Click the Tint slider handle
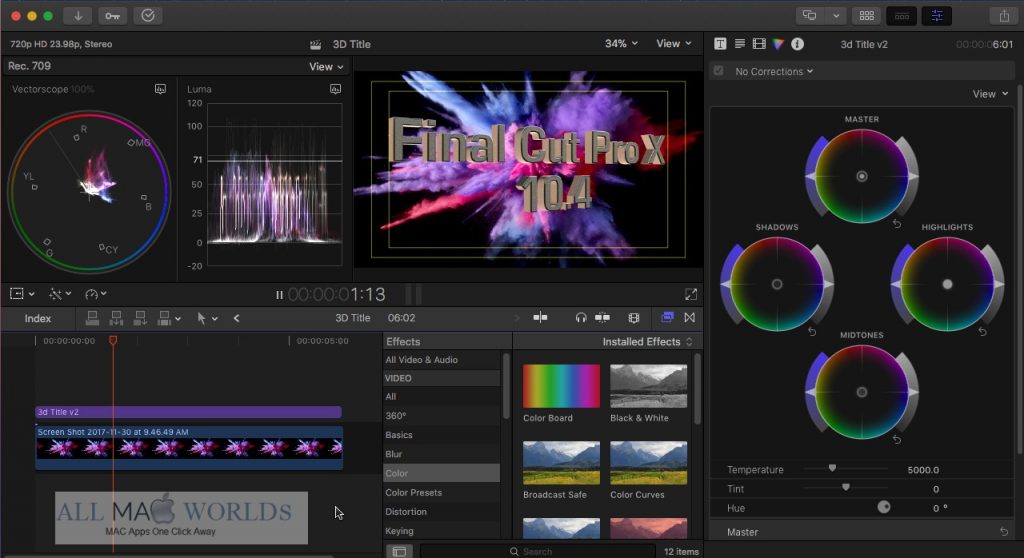1024x558 pixels. pos(846,487)
